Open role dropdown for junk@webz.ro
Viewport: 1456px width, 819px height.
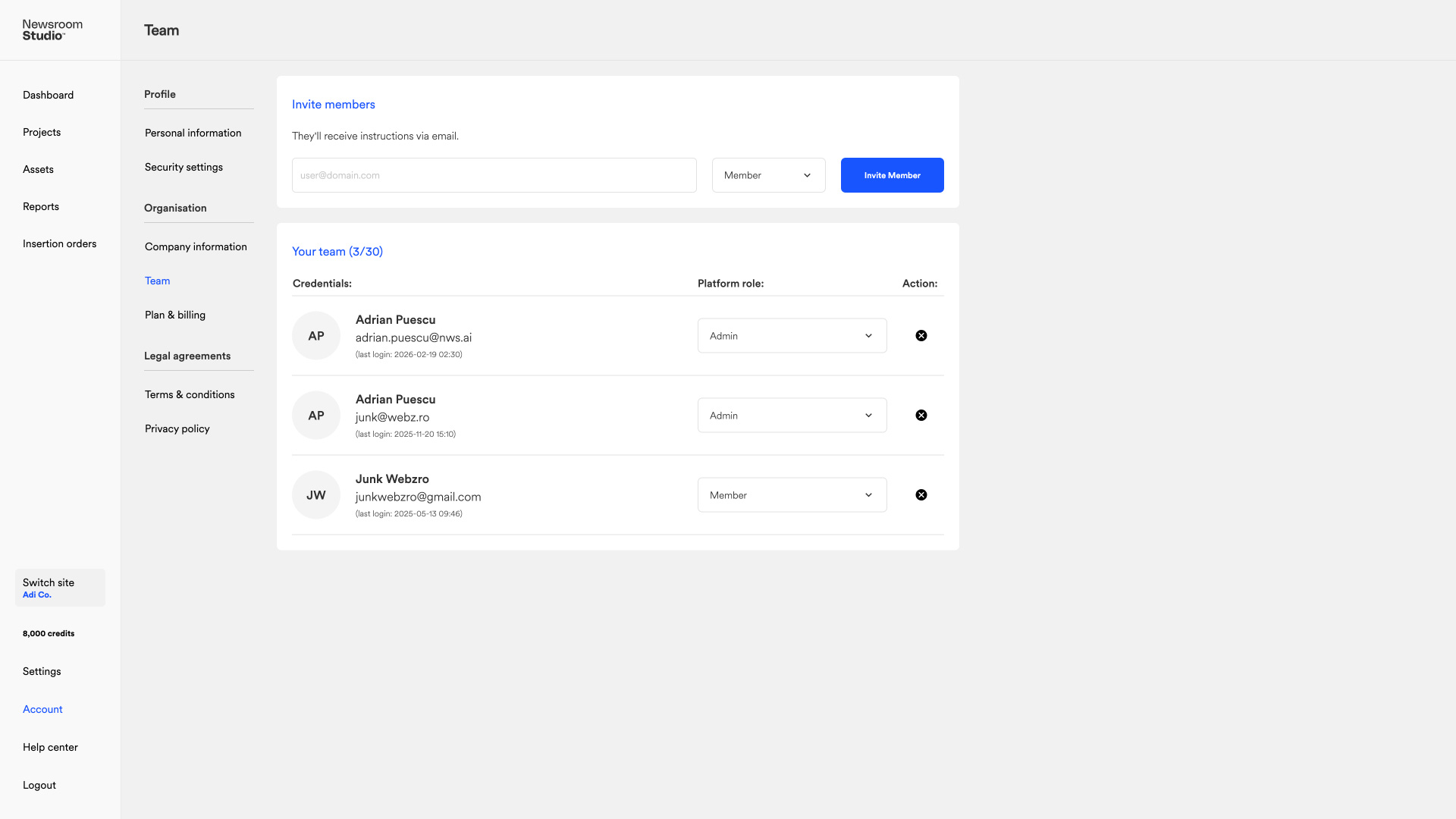(792, 416)
